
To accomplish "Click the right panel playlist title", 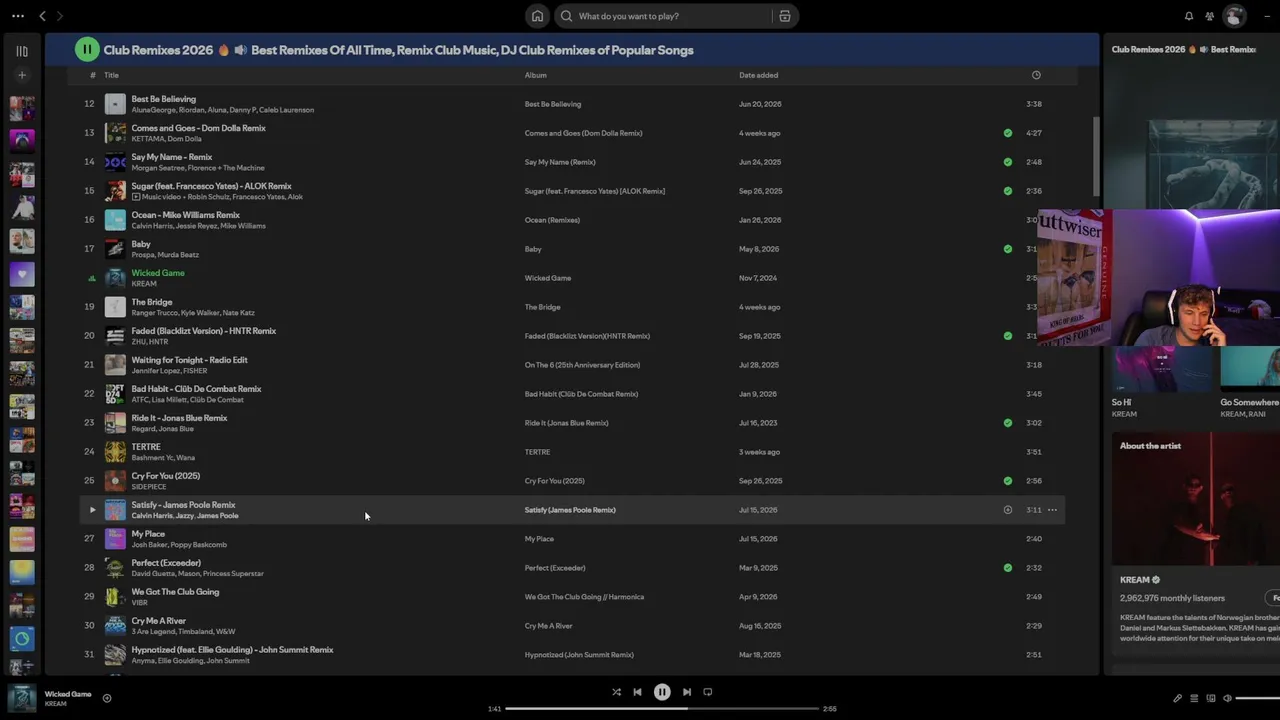I will pos(1184,49).
